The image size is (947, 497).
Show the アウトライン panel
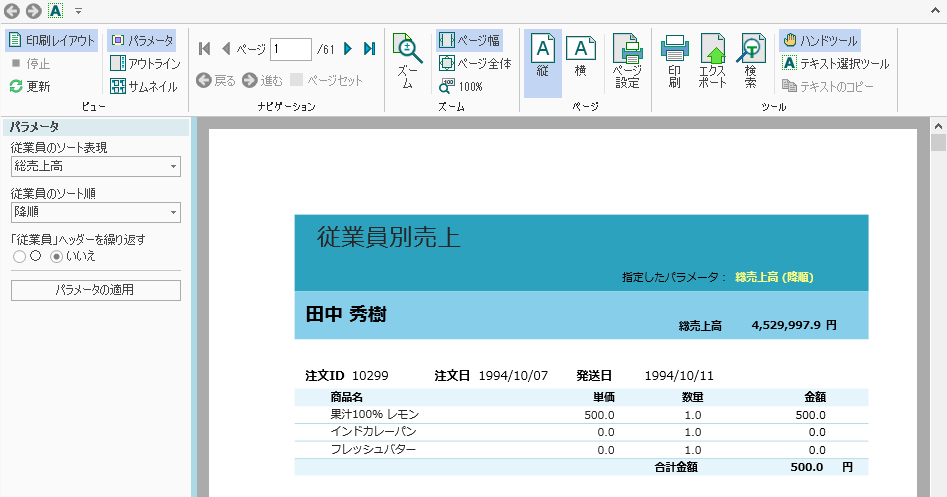pos(145,63)
